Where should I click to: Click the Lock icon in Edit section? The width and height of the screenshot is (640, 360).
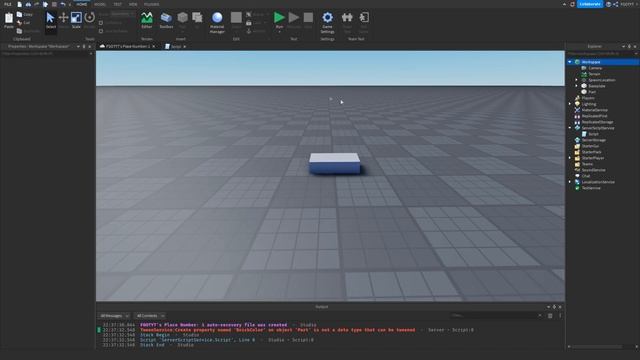[x=249, y=23]
